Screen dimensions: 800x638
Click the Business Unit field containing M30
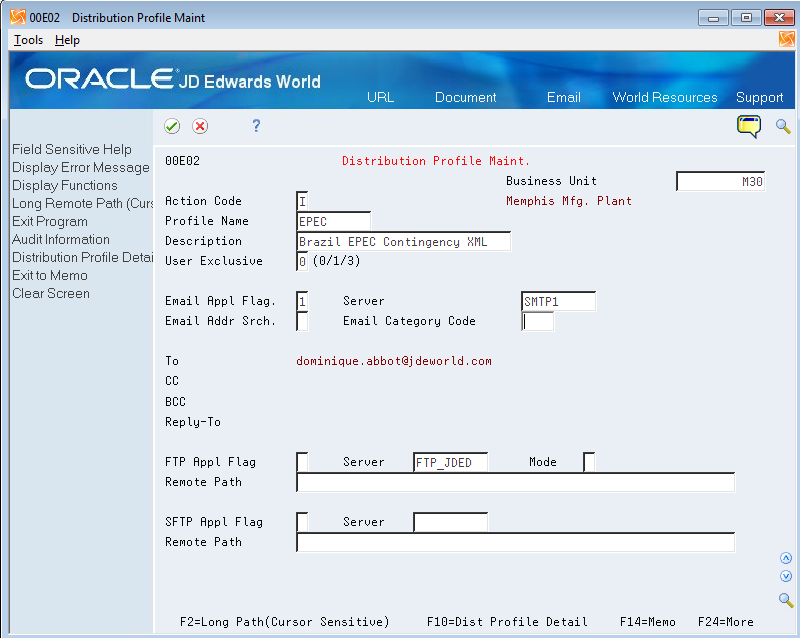click(x=720, y=181)
